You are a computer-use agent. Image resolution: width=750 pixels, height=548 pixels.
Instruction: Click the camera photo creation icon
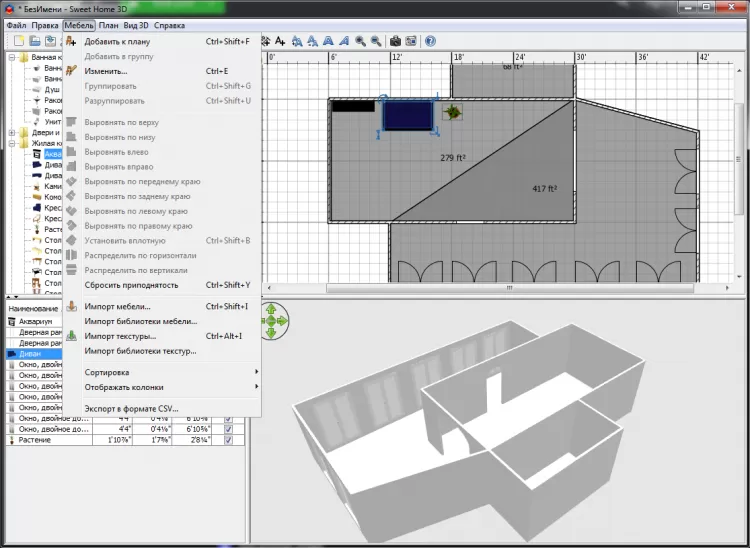395,41
